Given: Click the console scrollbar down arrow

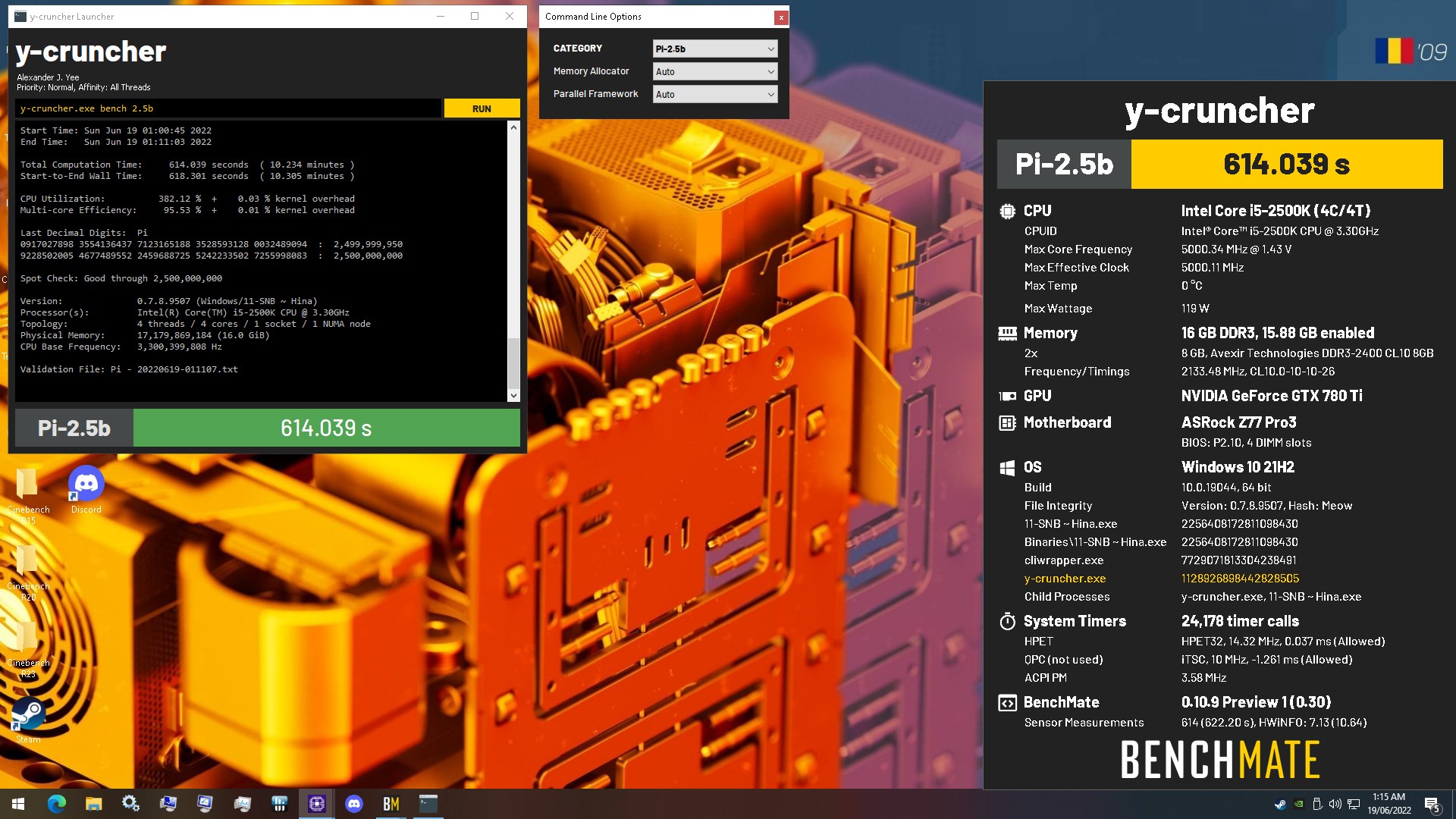Looking at the screenshot, I should click(513, 395).
